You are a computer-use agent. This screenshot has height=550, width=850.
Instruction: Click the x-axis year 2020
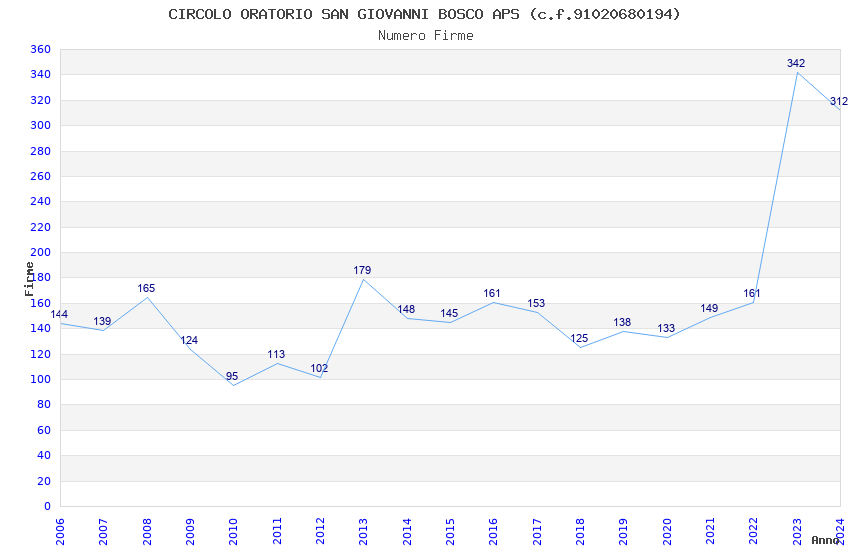tap(667, 532)
